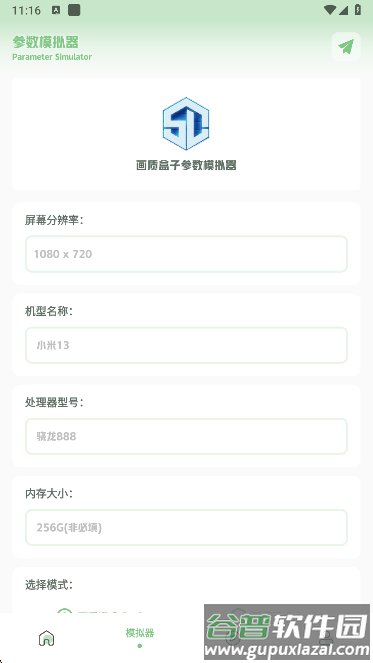Select the partially visible mode radio button

pyautogui.click(x=64, y=611)
